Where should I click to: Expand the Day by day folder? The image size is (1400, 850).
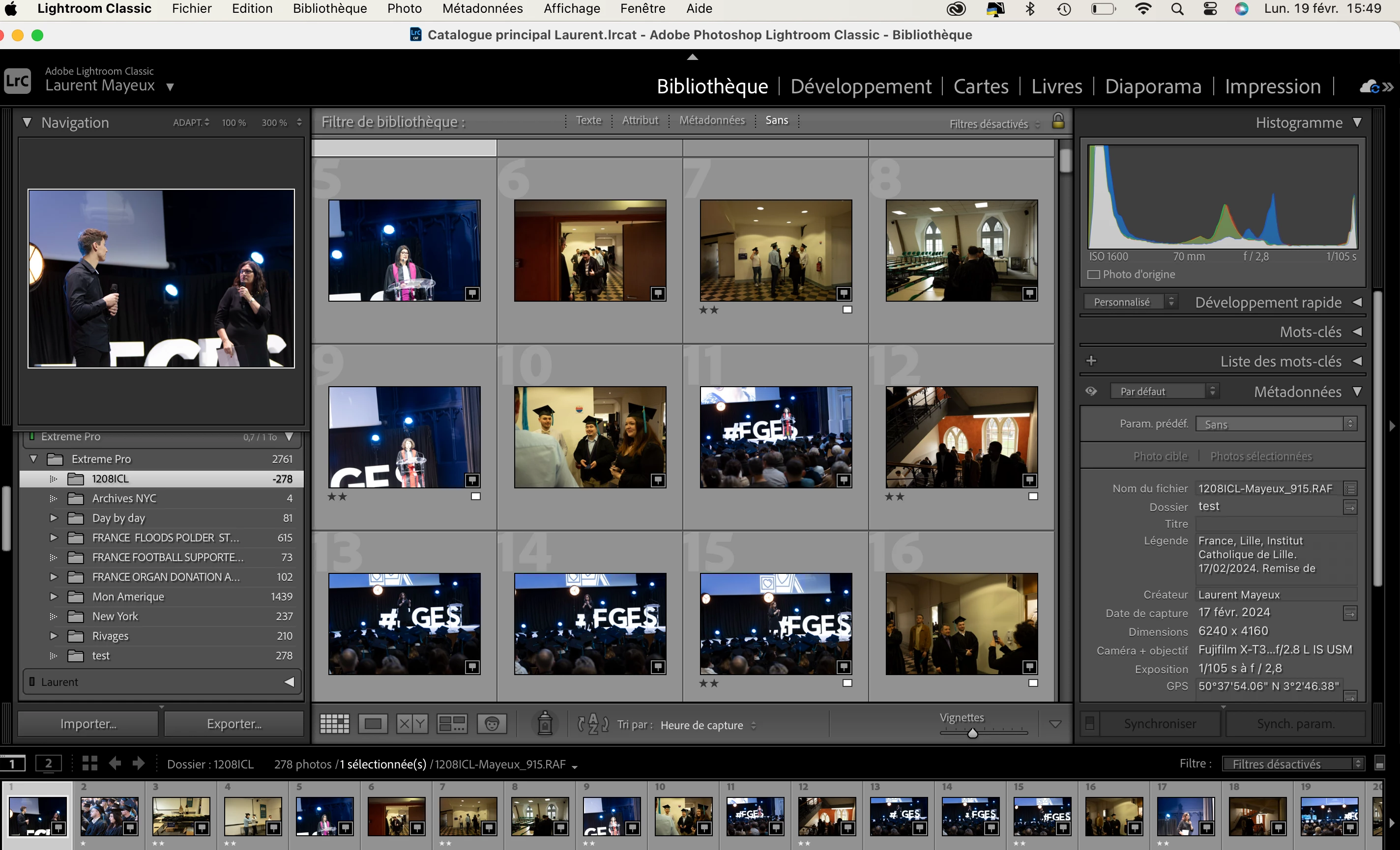[x=54, y=518]
